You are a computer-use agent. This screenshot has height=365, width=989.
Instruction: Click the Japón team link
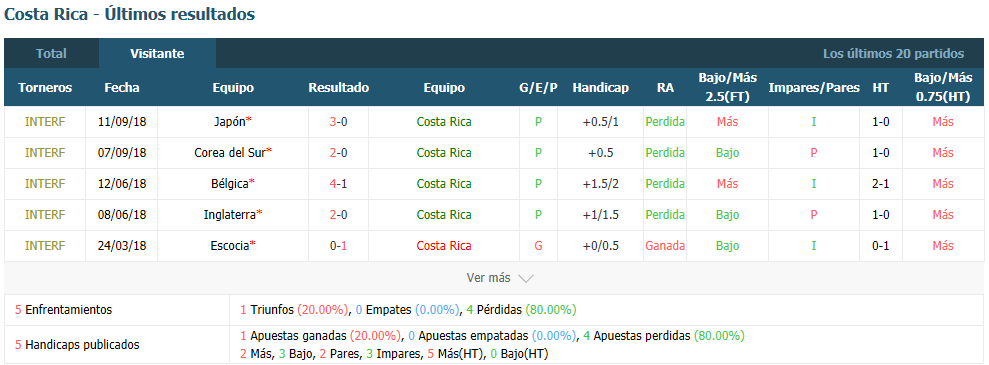pyautogui.click(x=230, y=122)
